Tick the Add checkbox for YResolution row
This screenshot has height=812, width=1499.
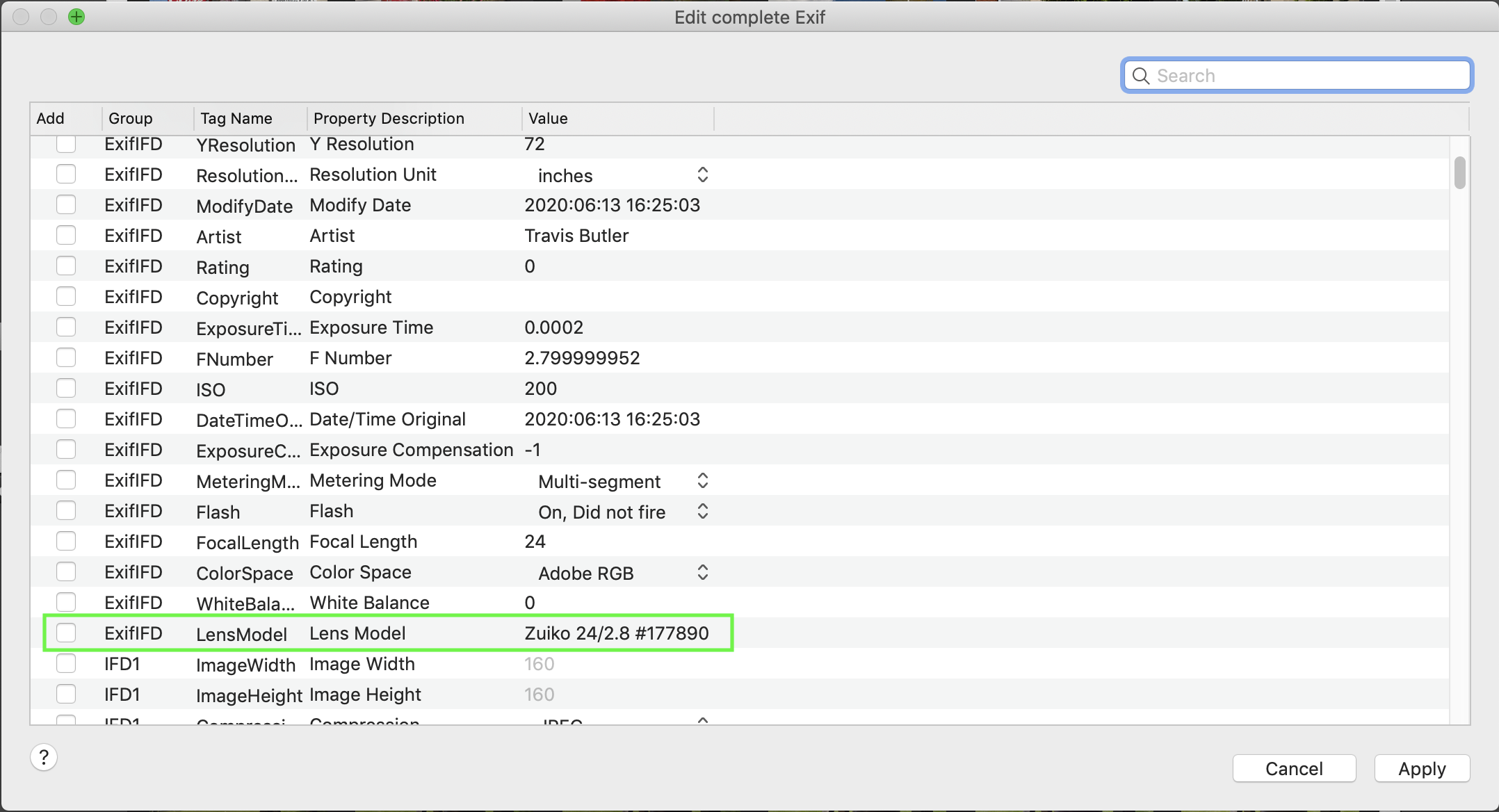click(x=66, y=144)
